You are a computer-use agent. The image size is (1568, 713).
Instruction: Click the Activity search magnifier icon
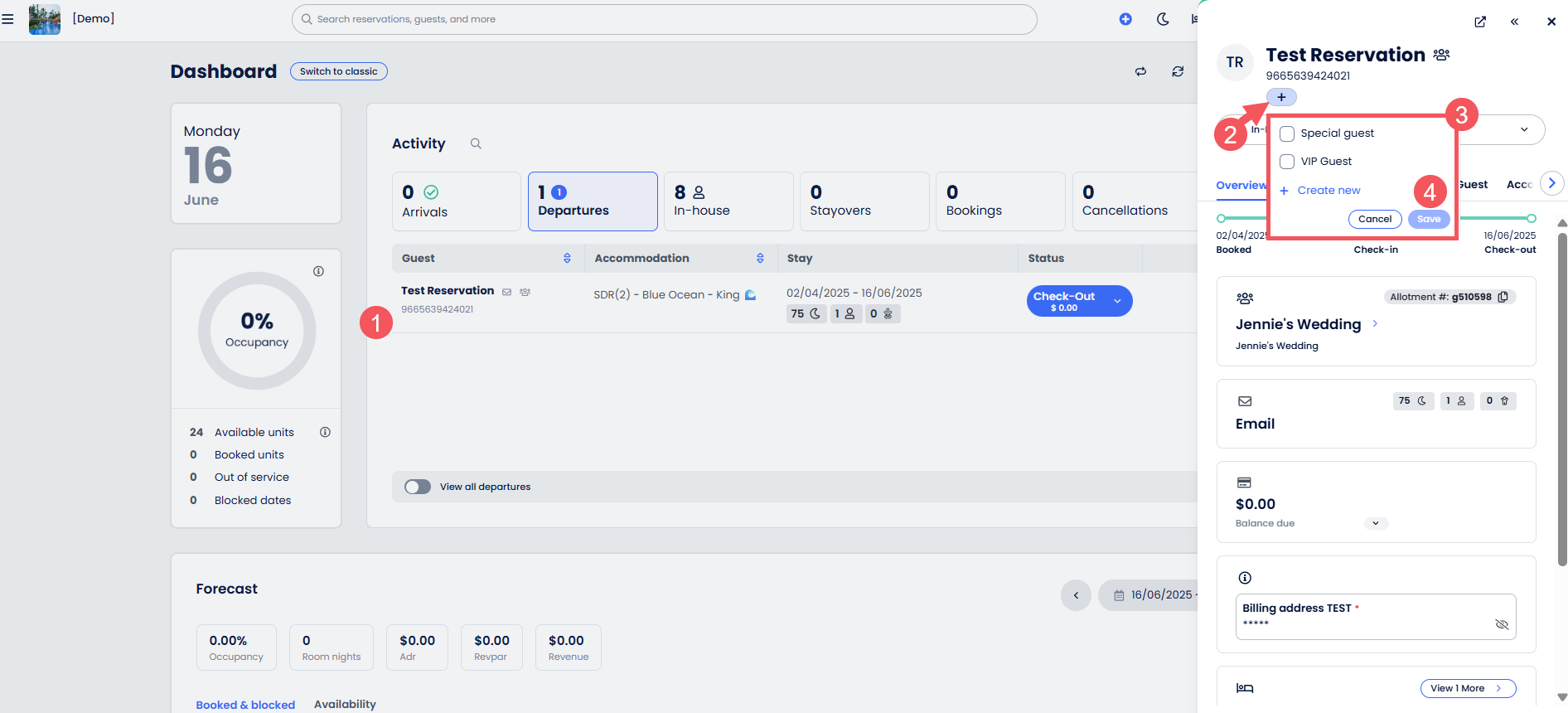tap(476, 143)
